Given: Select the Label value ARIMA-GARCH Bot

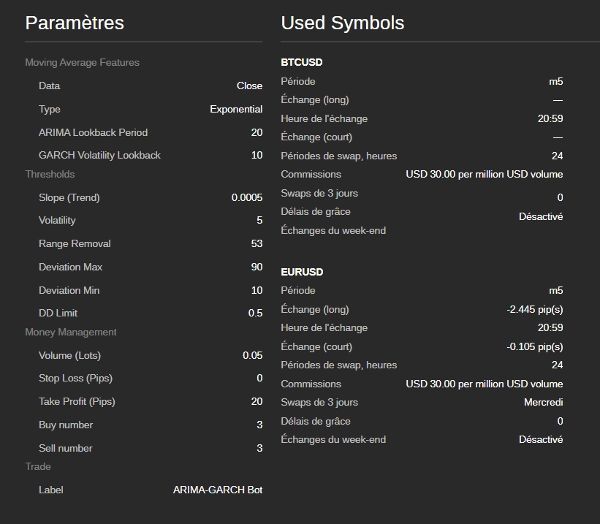Looking at the screenshot, I should 218,490.
